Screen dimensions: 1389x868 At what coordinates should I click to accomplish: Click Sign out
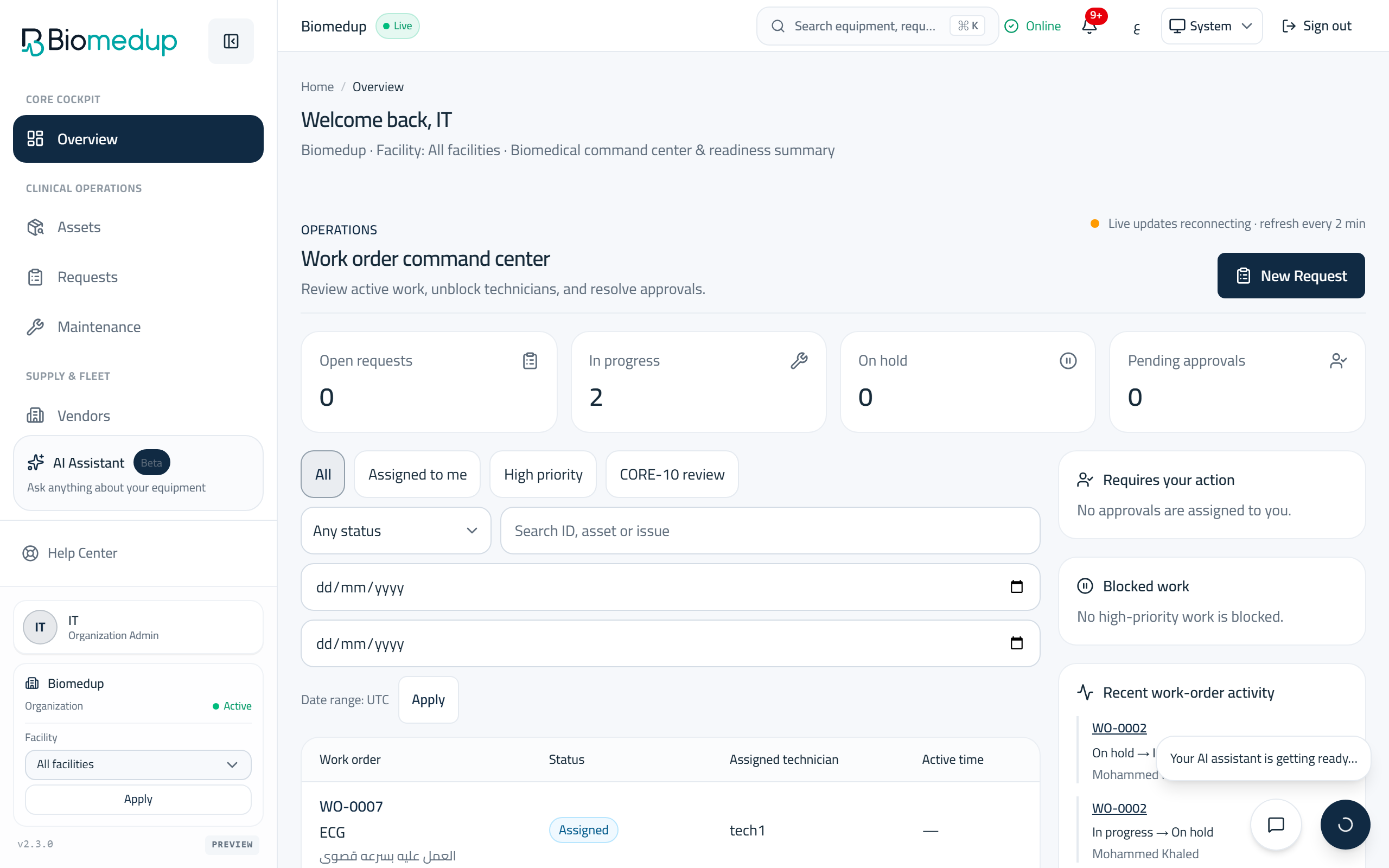click(x=1317, y=26)
